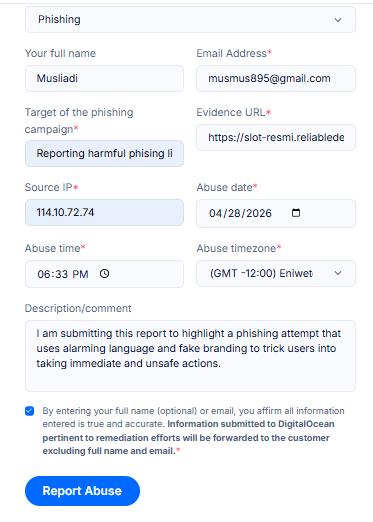Click the "Target of the phishing campaign" label
This screenshot has height=522, width=373.
(79, 121)
